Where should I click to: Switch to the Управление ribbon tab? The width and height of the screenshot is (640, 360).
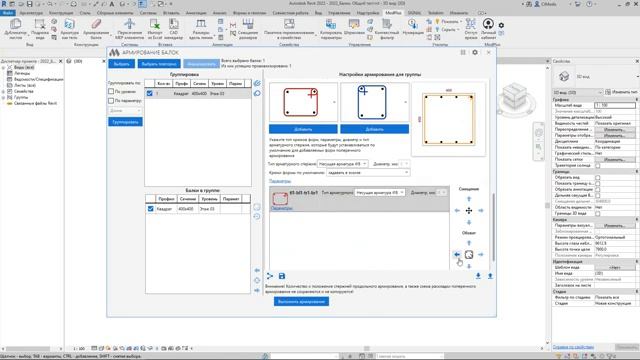pyautogui.click(x=339, y=13)
